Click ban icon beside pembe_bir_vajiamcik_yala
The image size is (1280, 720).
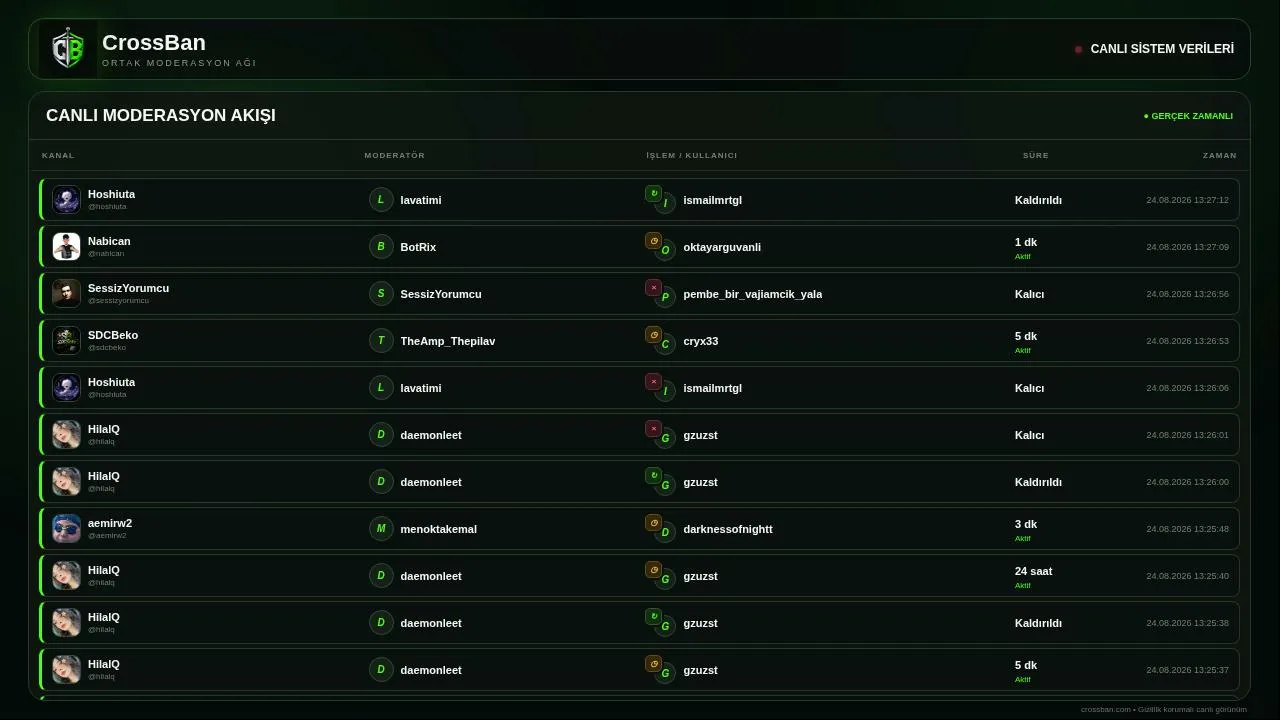(653, 287)
